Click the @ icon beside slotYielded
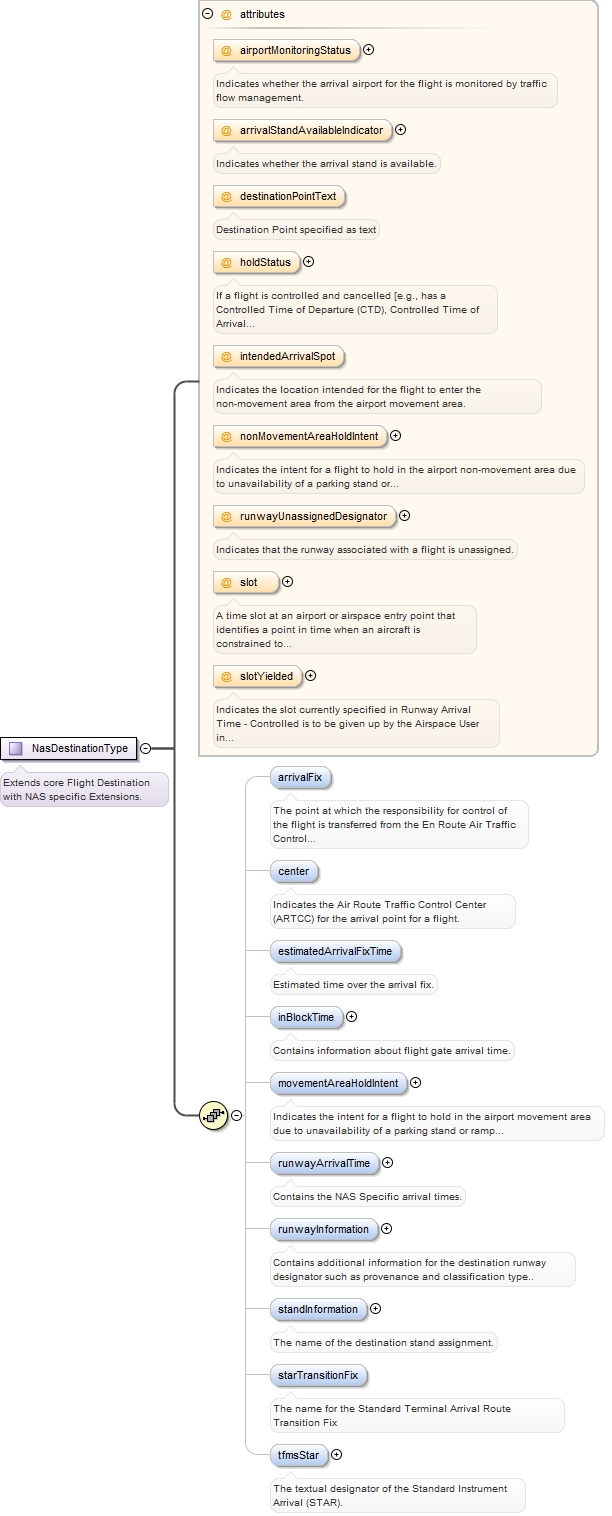Image resolution: width=612 pixels, height=1516 pixels. pyautogui.click(x=226, y=677)
